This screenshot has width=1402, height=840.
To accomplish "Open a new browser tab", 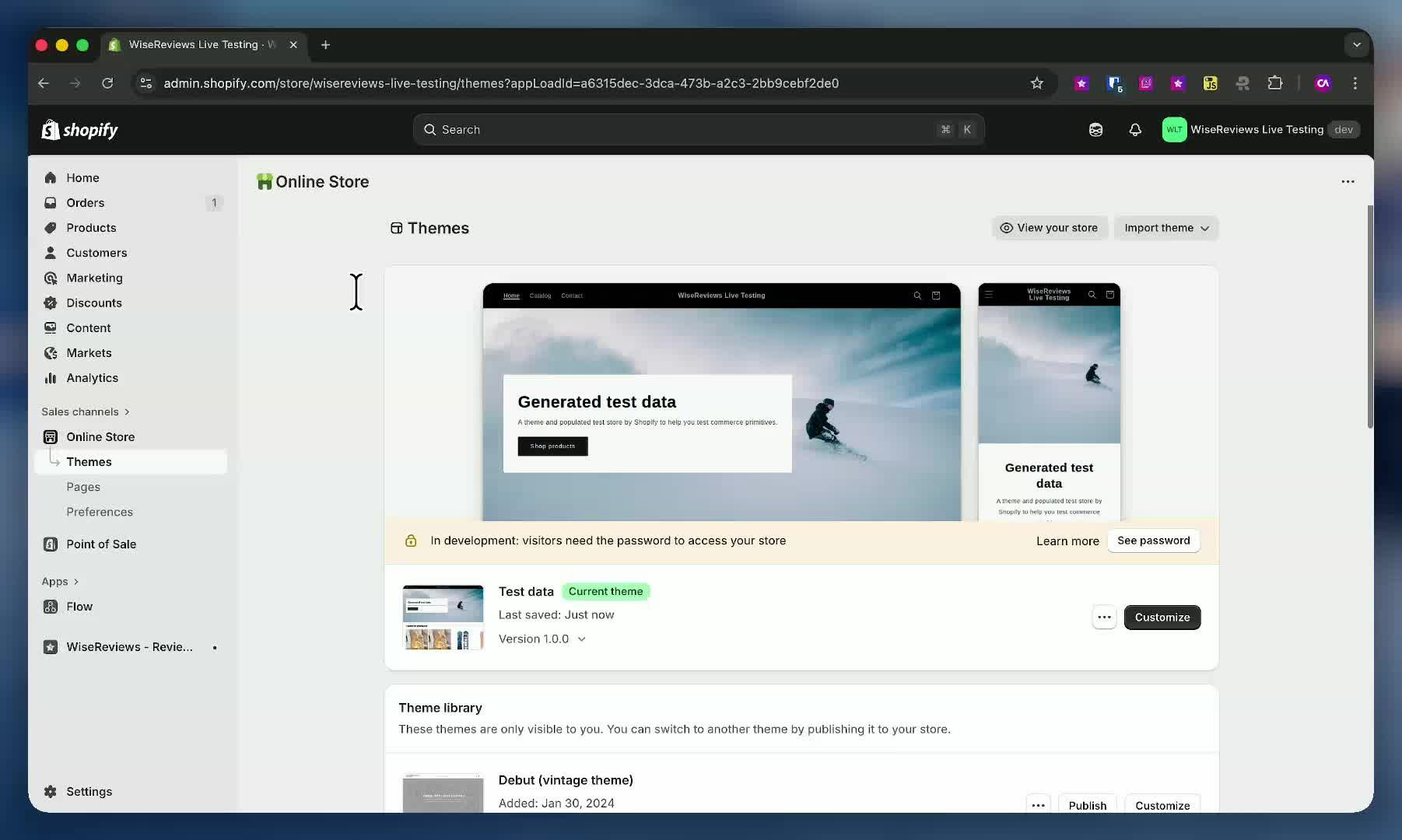I will (x=325, y=45).
